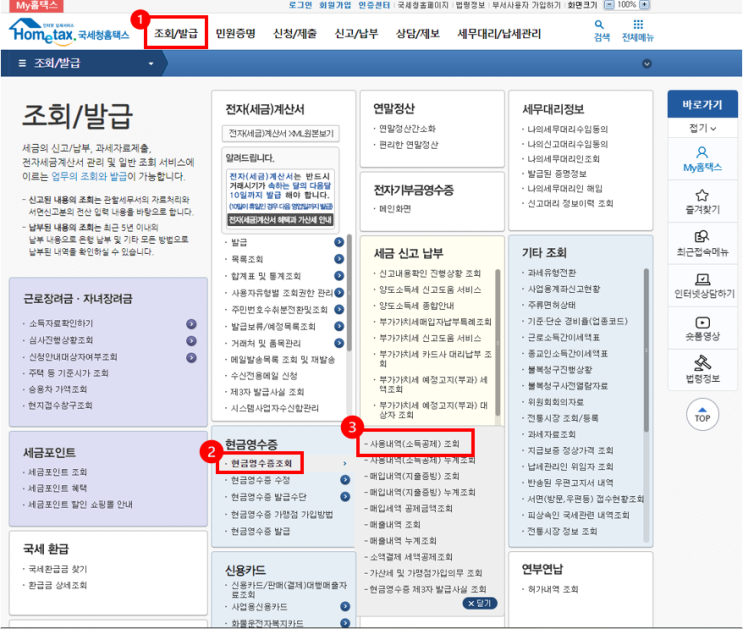Open My홈택스 shortcut in sidebar
Image resolution: width=743 pixels, height=629 pixels.
pos(702,159)
